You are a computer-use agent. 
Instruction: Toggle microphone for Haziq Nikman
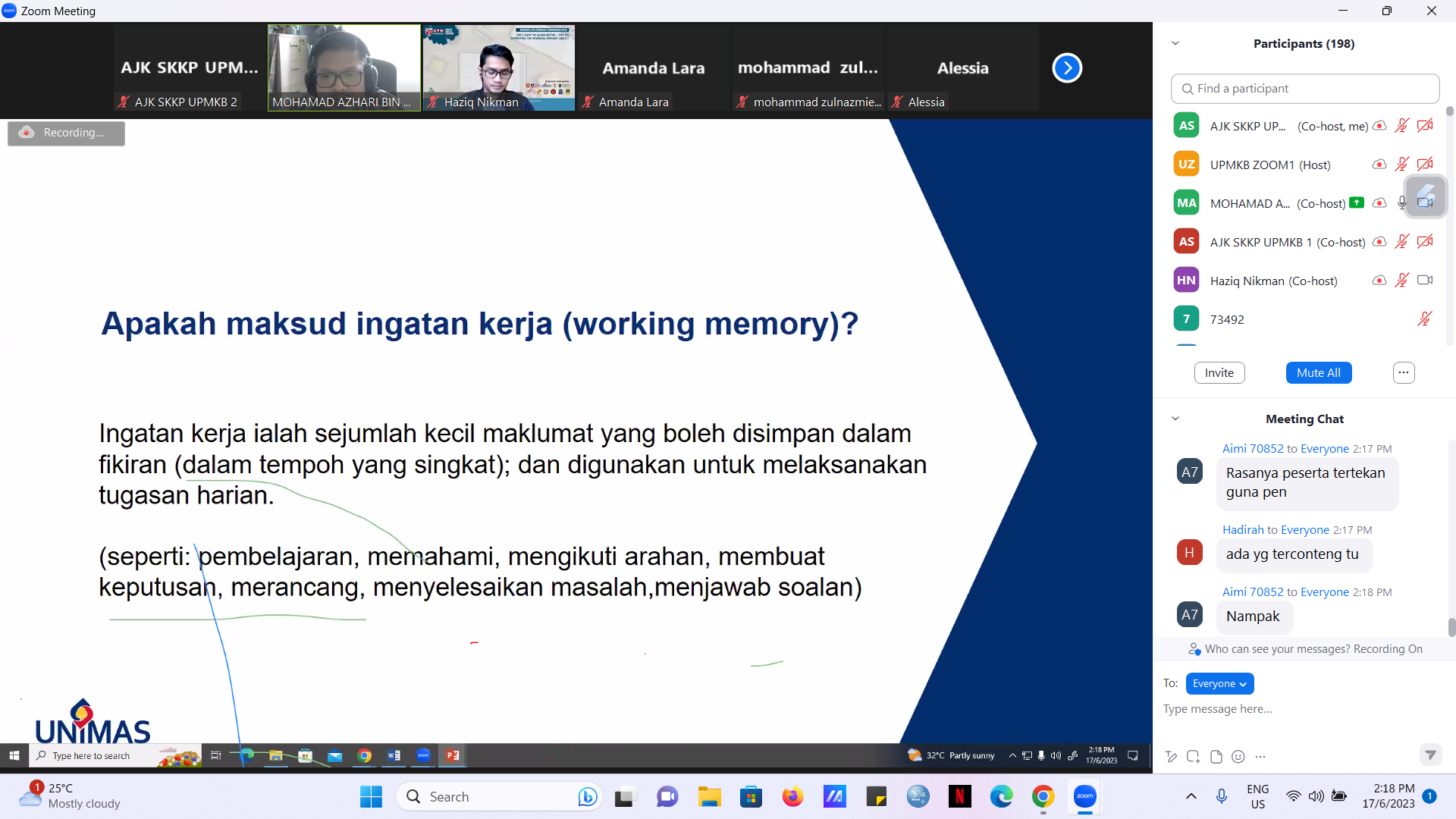1402,281
